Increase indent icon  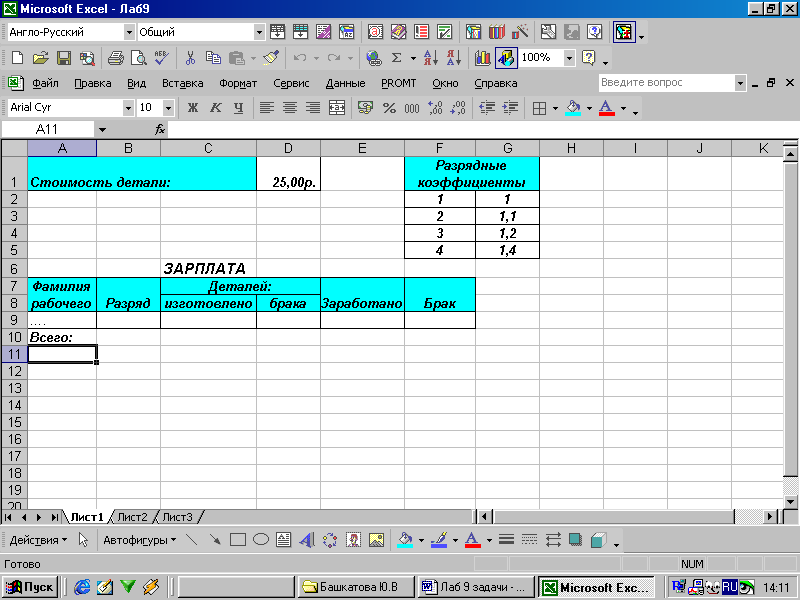point(510,108)
